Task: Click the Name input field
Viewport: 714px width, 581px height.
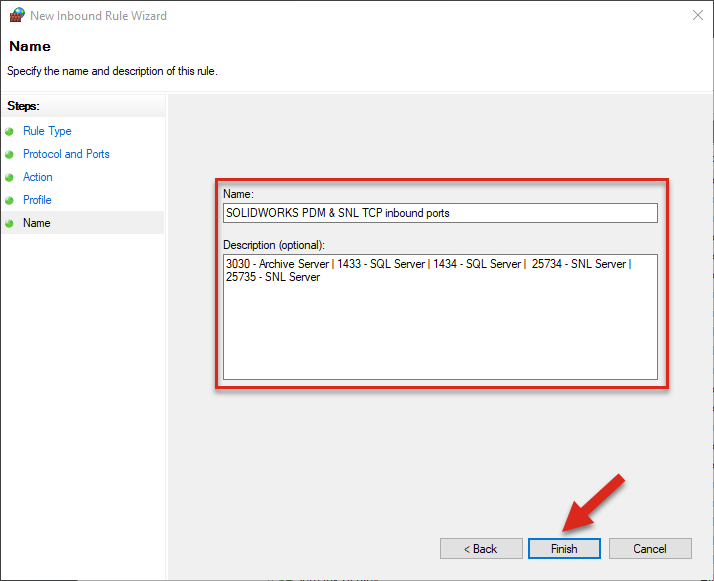Action: pyautogui.click(x=440, y=213)
